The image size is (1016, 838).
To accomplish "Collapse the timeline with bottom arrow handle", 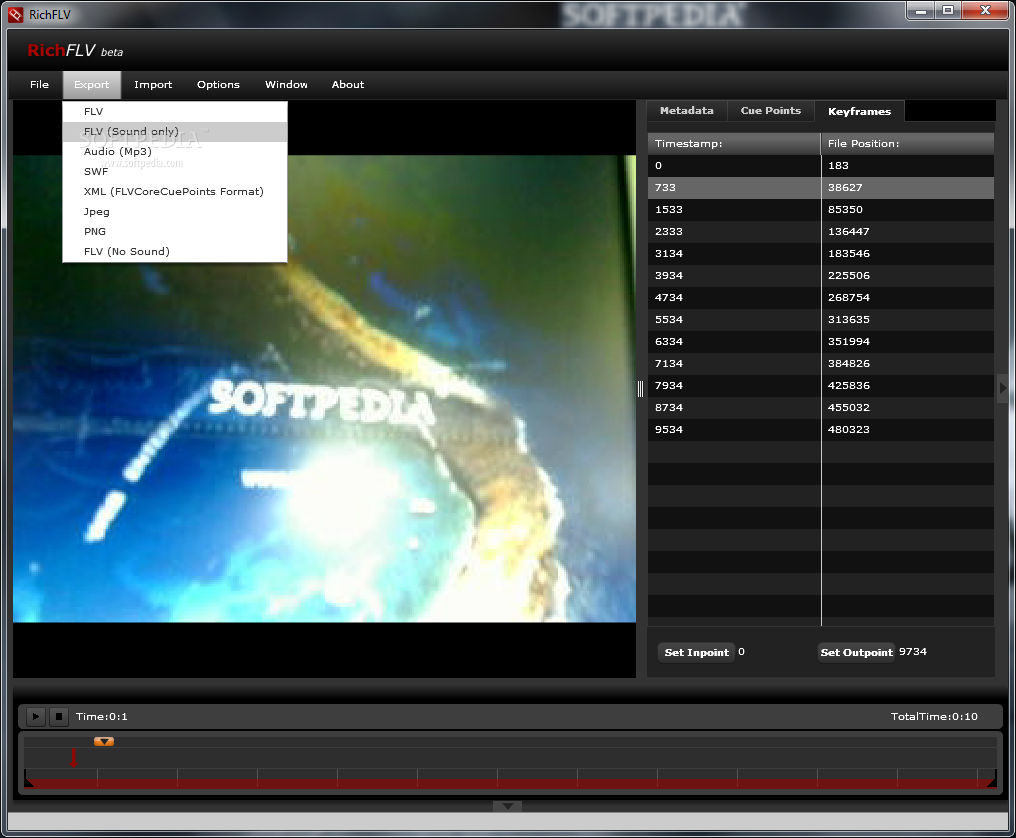I will click(507, 806).
